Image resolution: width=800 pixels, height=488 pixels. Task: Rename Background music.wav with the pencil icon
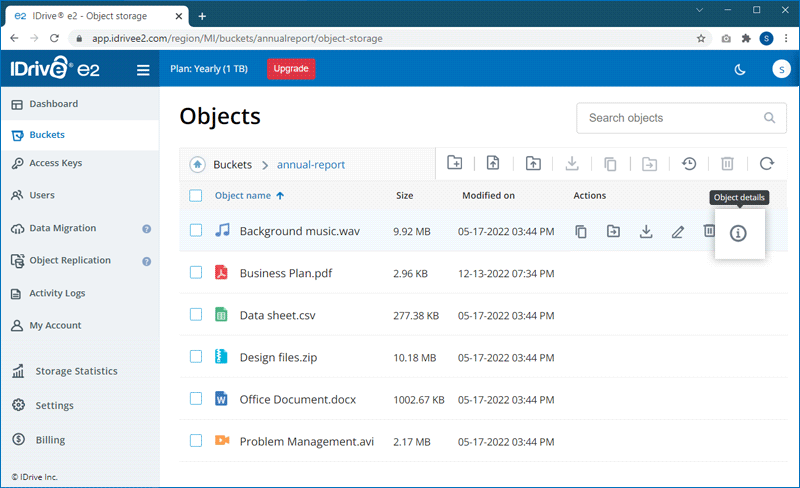(x=678, y=232)
